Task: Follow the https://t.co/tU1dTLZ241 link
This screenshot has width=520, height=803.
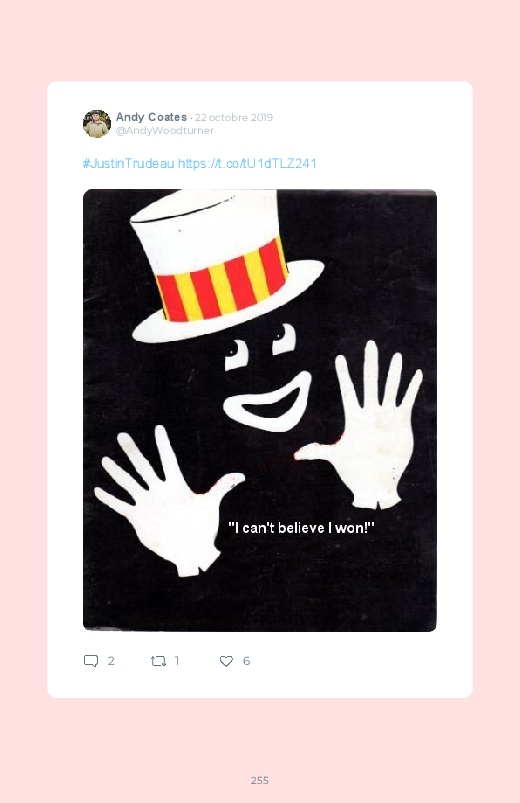Action: [x=247, y=163]
